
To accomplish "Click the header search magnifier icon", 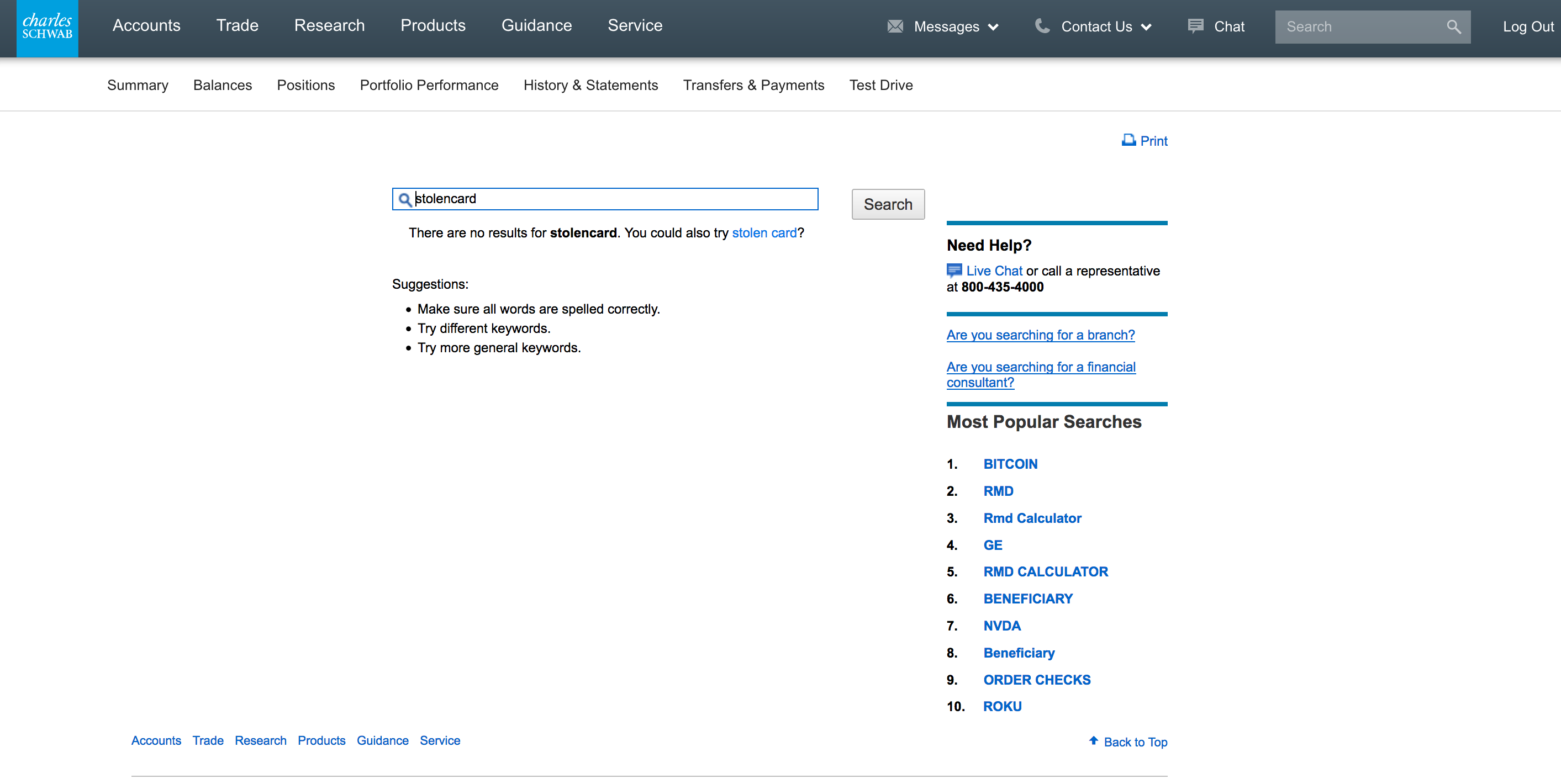I will pos(1453,27).
